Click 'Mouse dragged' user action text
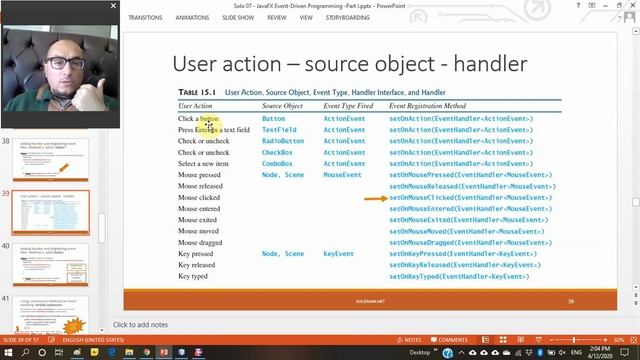The height and width of the screenshot is (360, 640). (x=200, y=242)
